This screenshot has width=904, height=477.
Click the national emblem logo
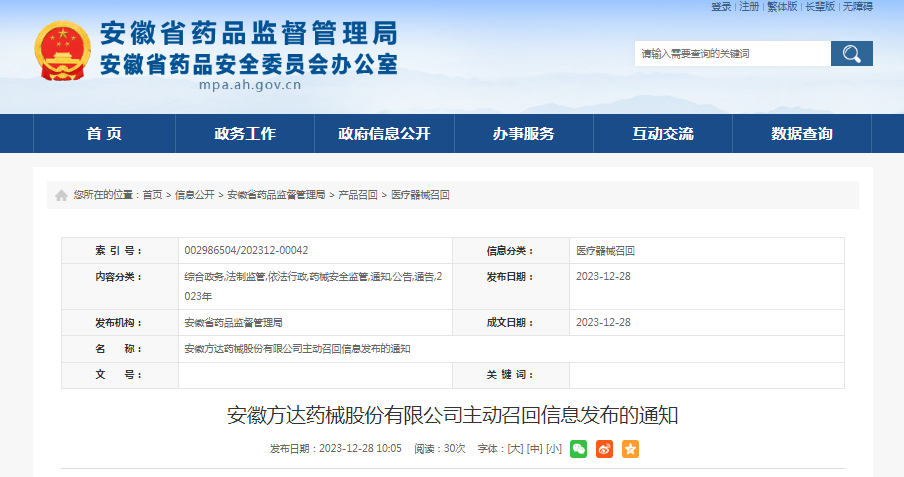point(62,51)
